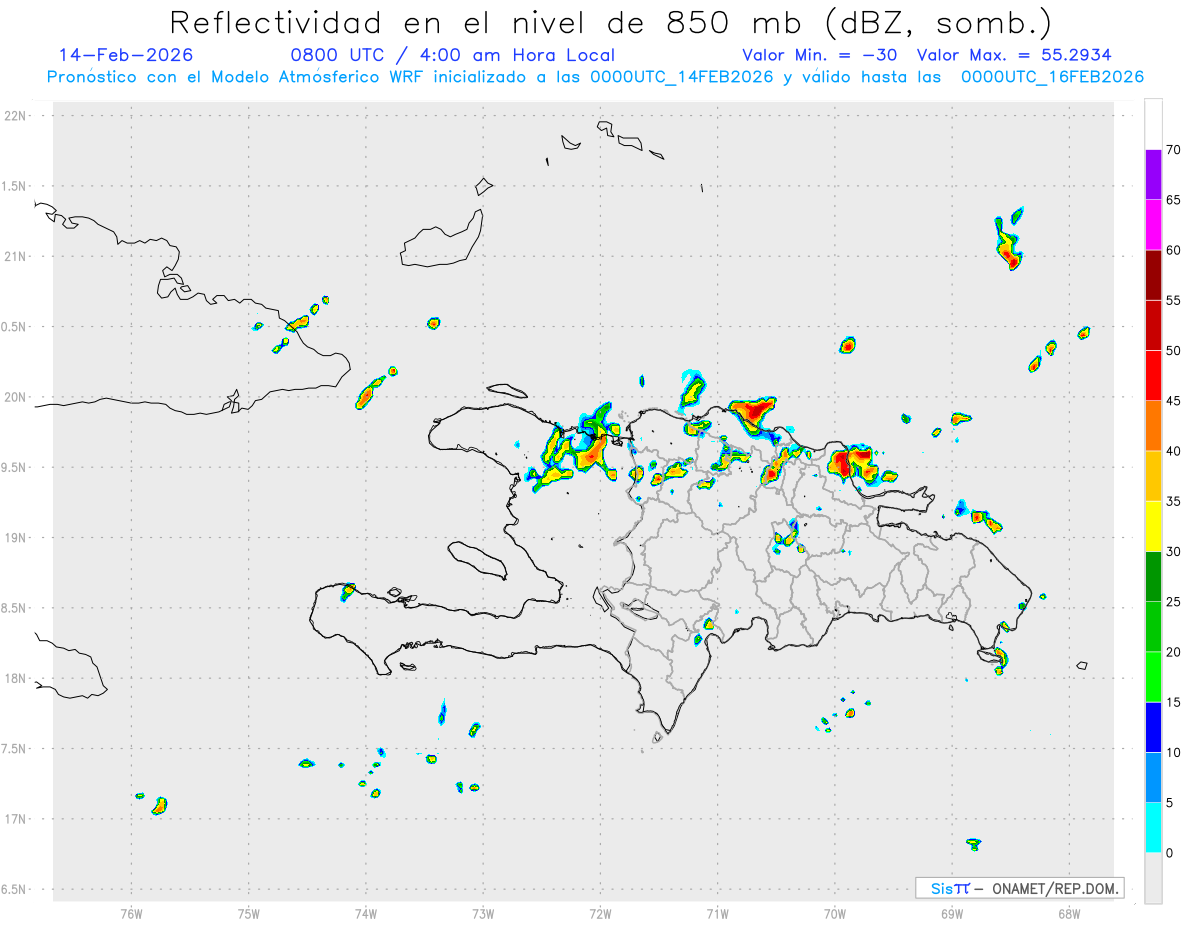
Task: Click the colorbar scale value '55'
Action: 1173,301
